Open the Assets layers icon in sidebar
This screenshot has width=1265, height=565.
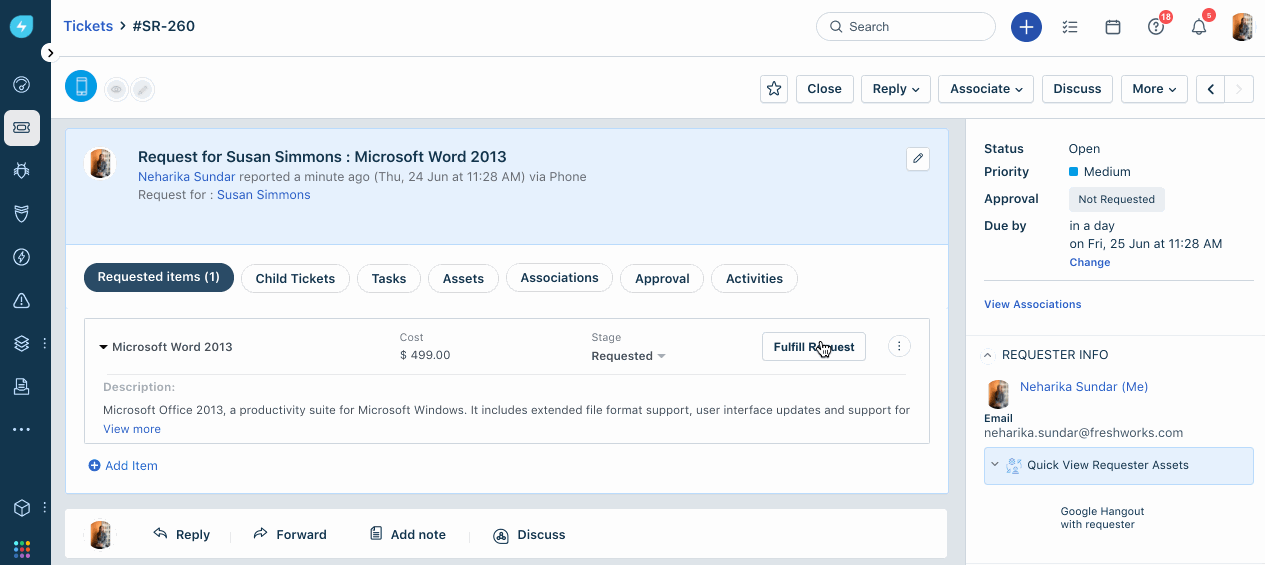pos(22,343)
